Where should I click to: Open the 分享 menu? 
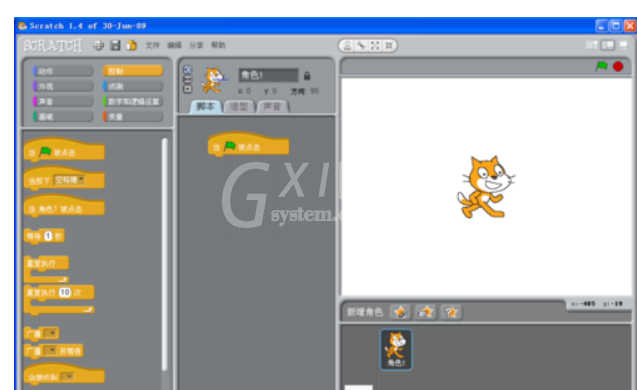(x=196, y=45)
